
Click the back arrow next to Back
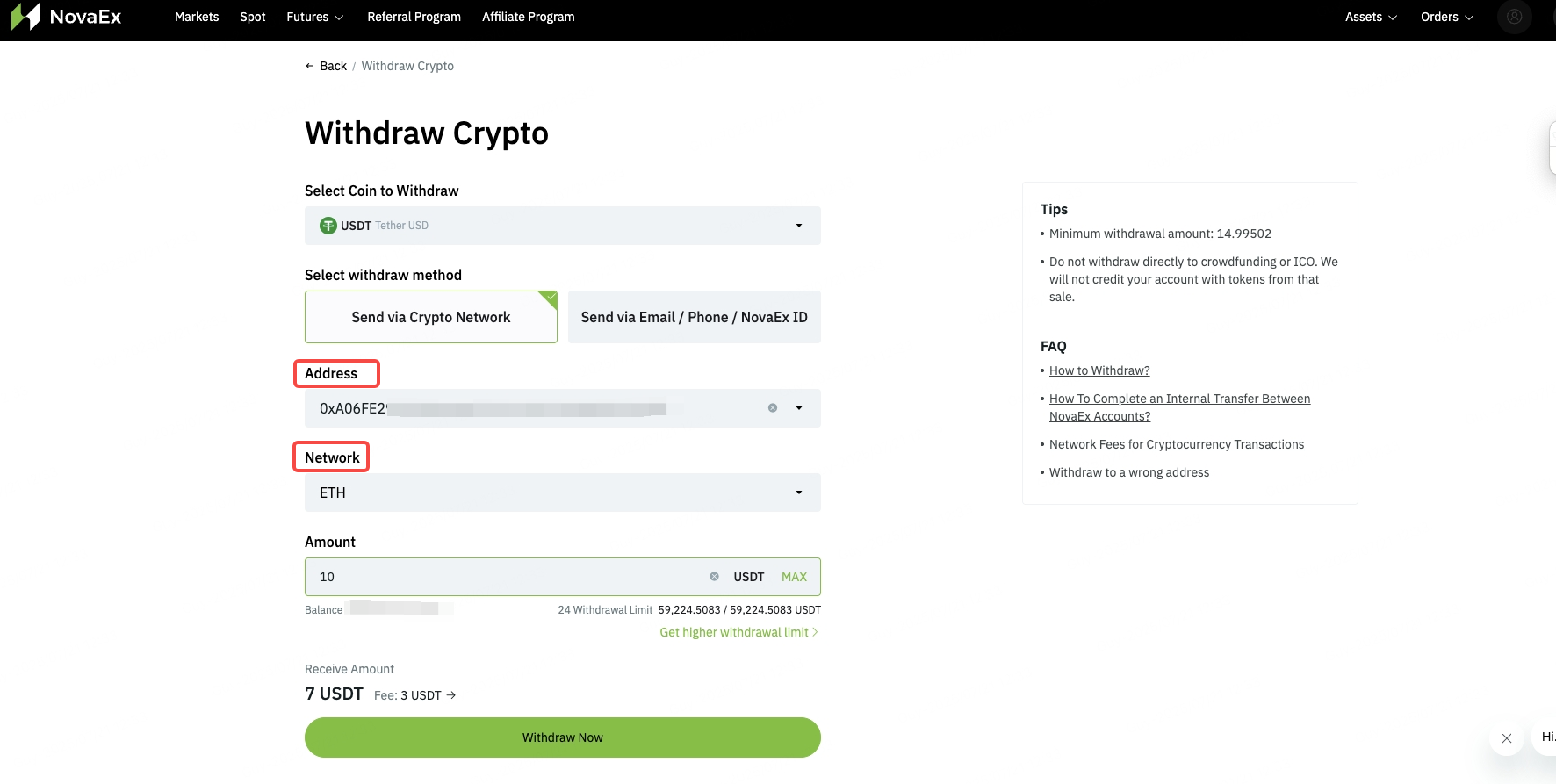(308, 65)
